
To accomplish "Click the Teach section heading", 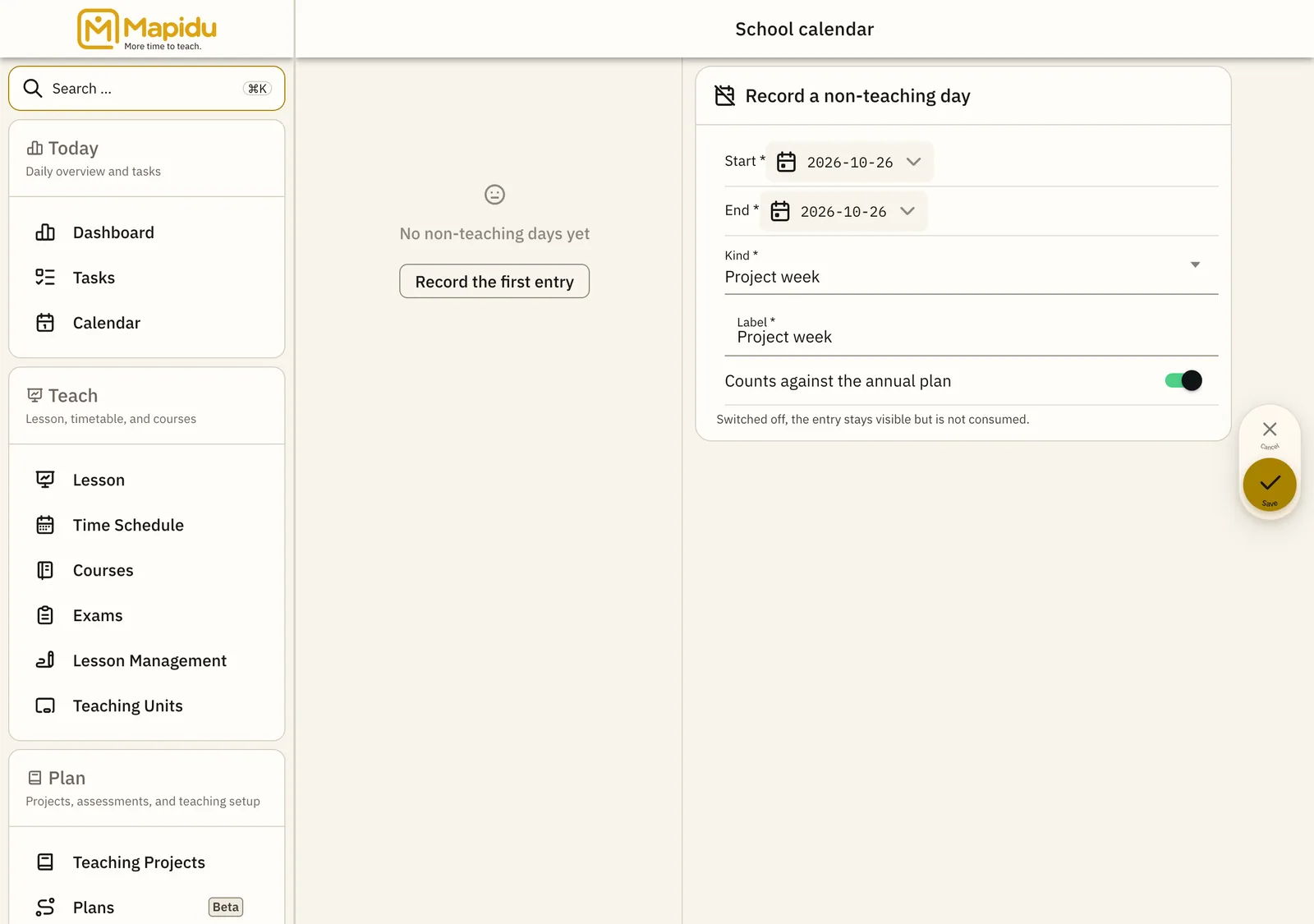I will click(x=73, y=395).
